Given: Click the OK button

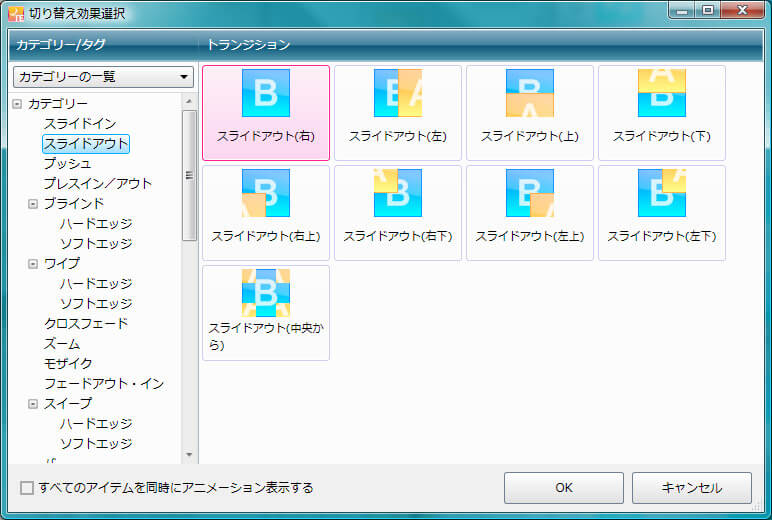Looking at the screenshot, I should [563, 488].
